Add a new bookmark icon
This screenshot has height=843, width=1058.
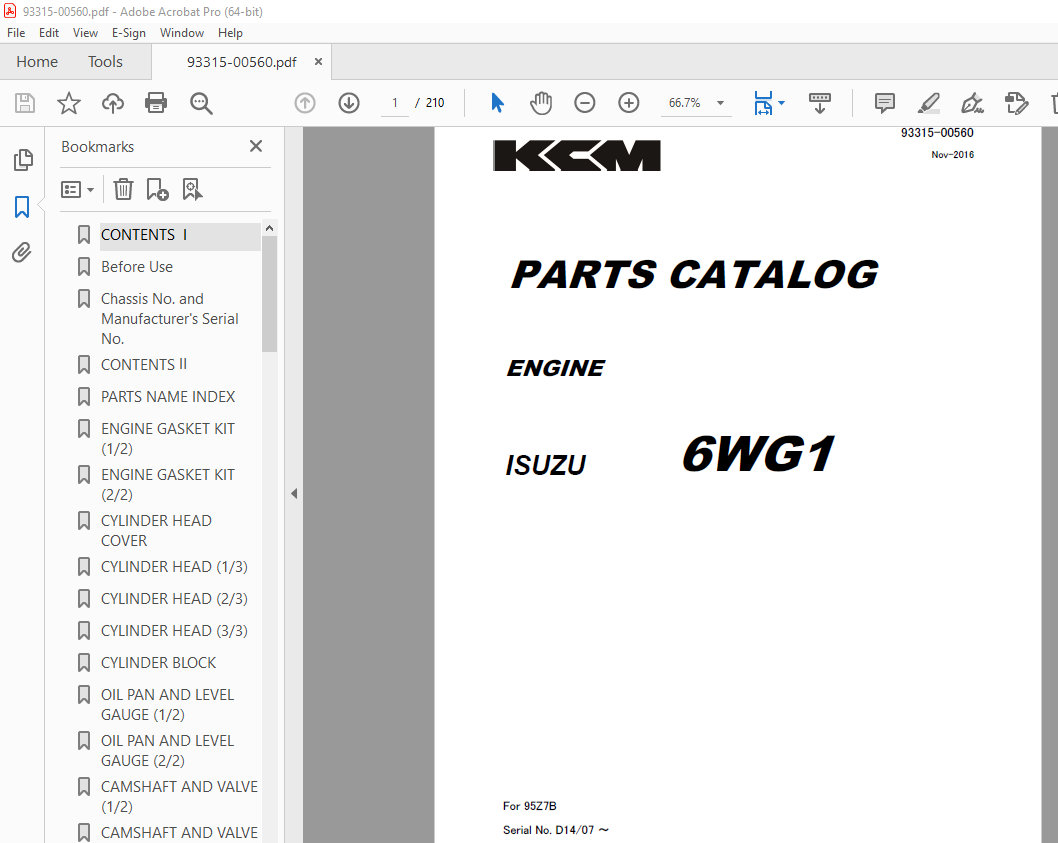[157, 190]
